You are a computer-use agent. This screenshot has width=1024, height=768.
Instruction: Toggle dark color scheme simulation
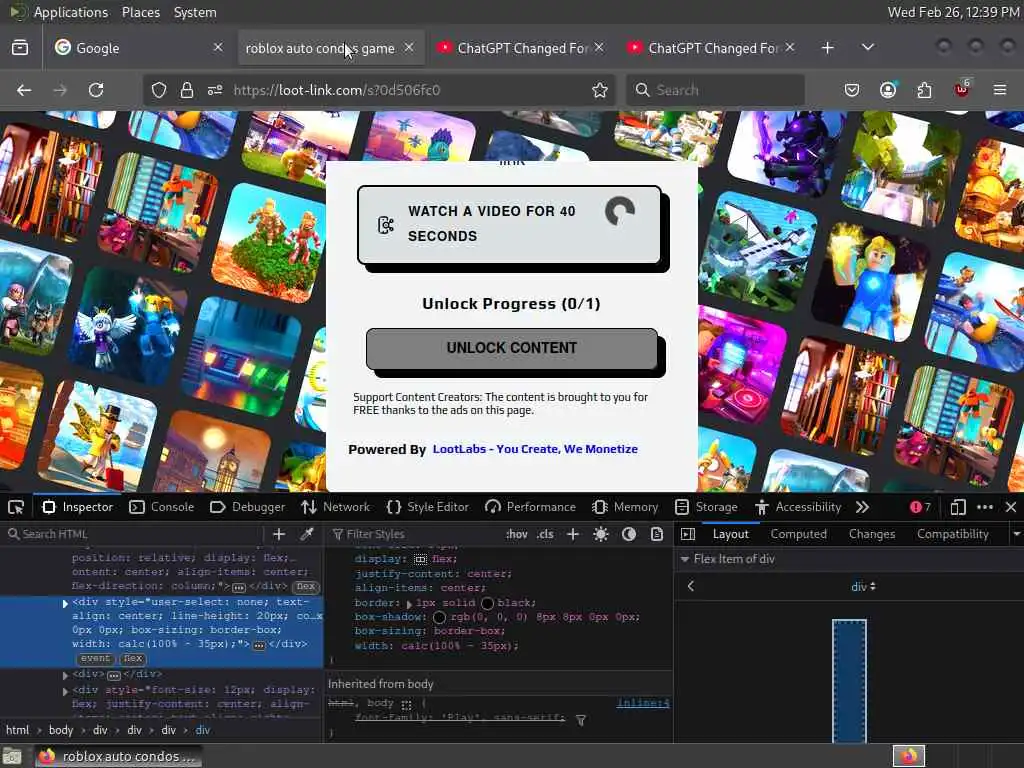[x=629, y=534]
